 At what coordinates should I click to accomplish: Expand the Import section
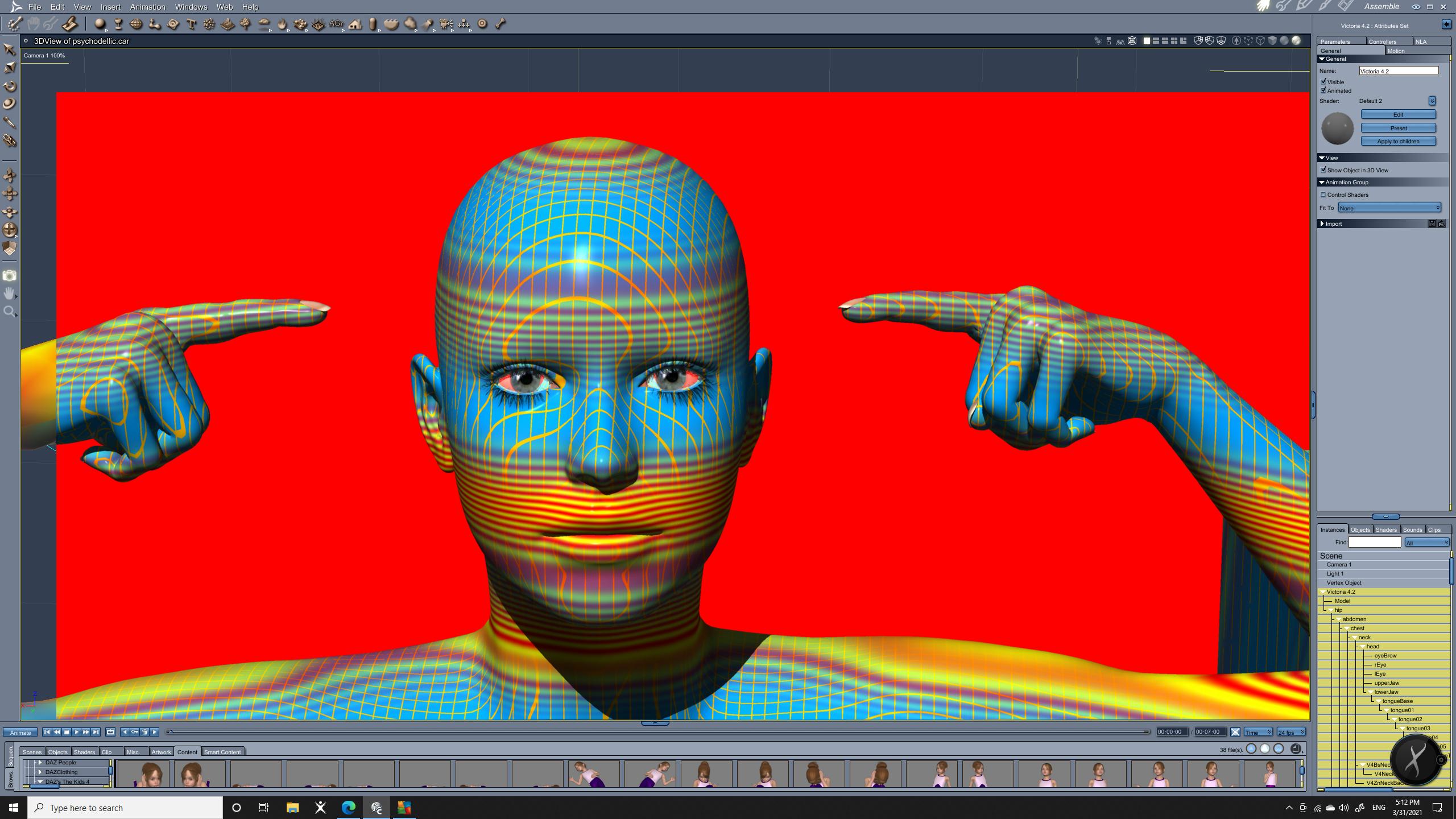coord(1322,224)
